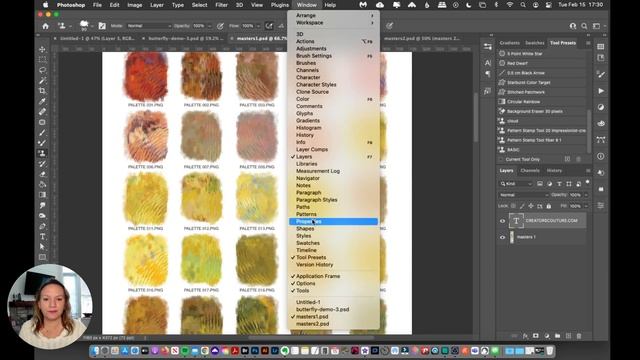This screenshot has width=640, height=360.
Task: Open layer blend mode Normal dropdown
Action: (x=524, y=195)
